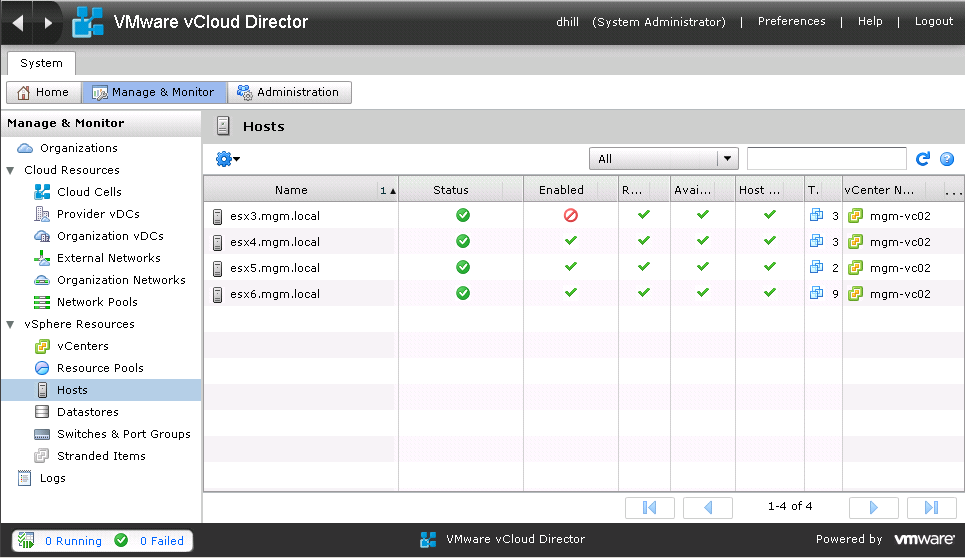Screen dimensions: 965x558
Task: Click the green status icon for esx4.mgm.local
Action: [463, 241]
